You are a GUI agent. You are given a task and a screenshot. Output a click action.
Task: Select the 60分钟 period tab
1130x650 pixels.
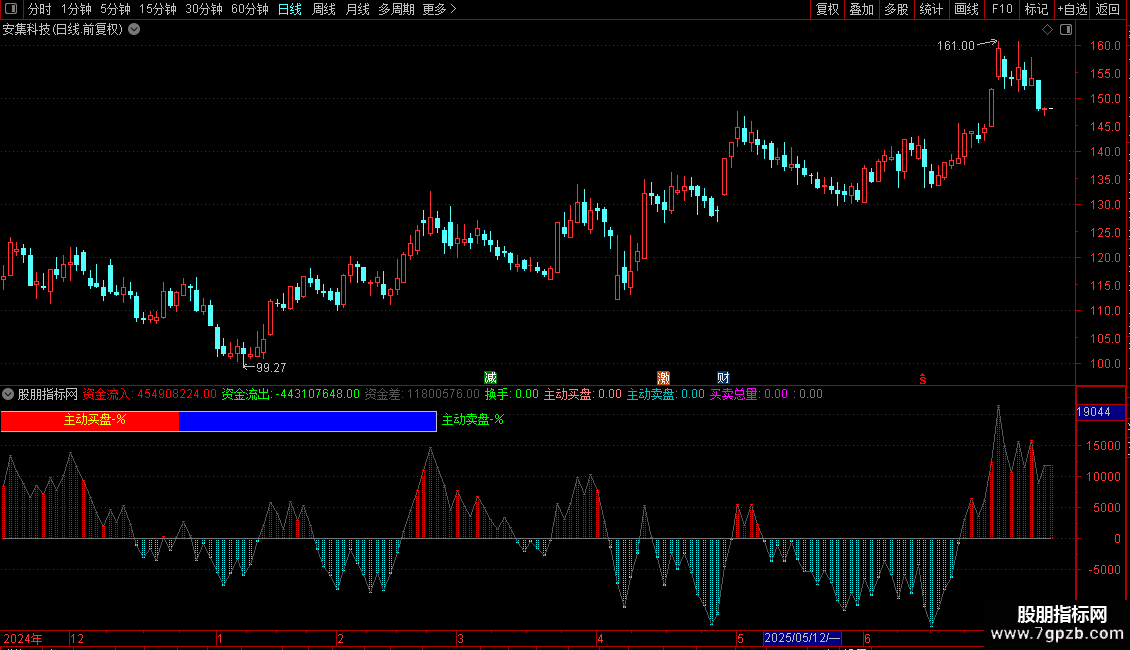click(x=250, y=9)
